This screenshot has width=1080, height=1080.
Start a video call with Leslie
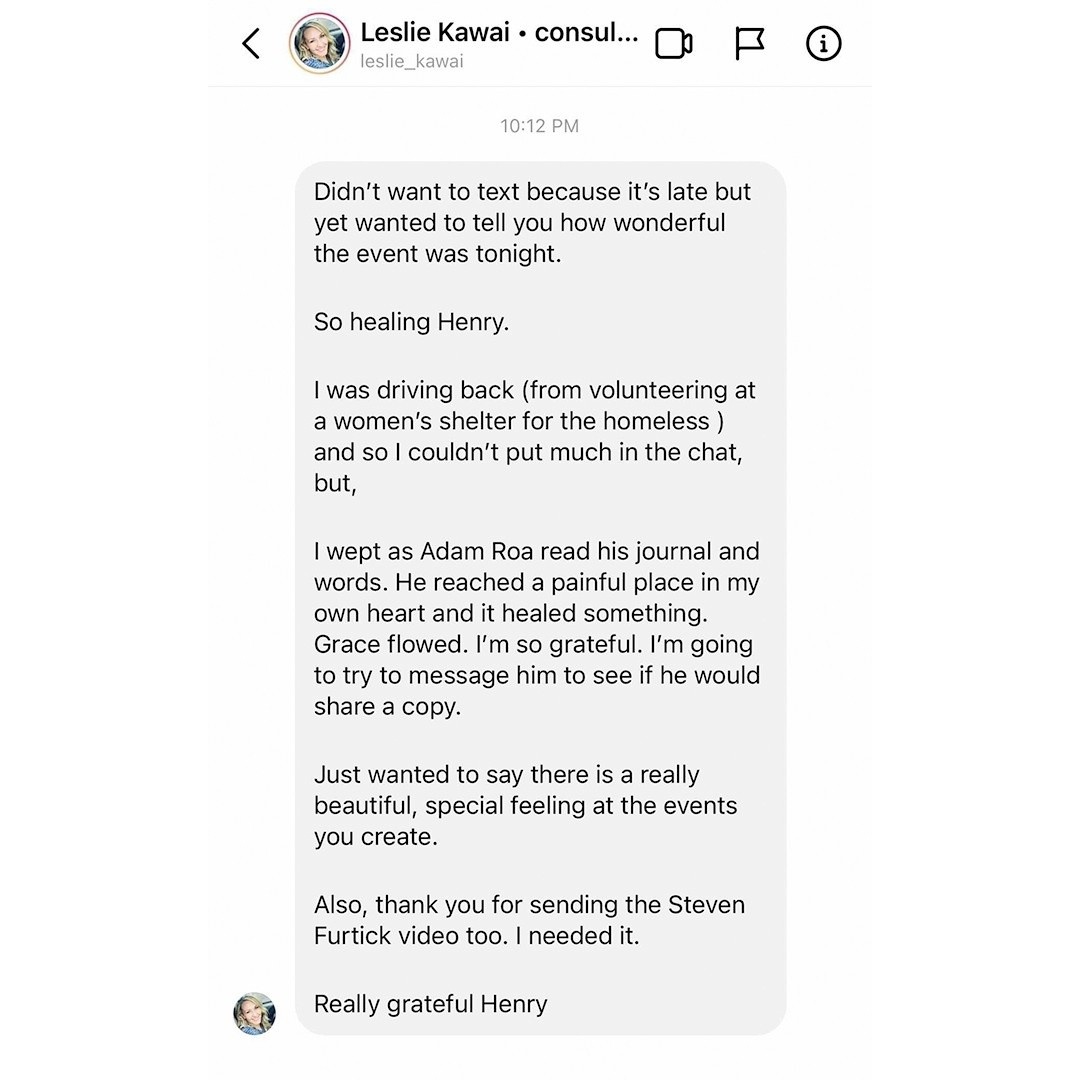pyautogui.click(x=674, y=44)
